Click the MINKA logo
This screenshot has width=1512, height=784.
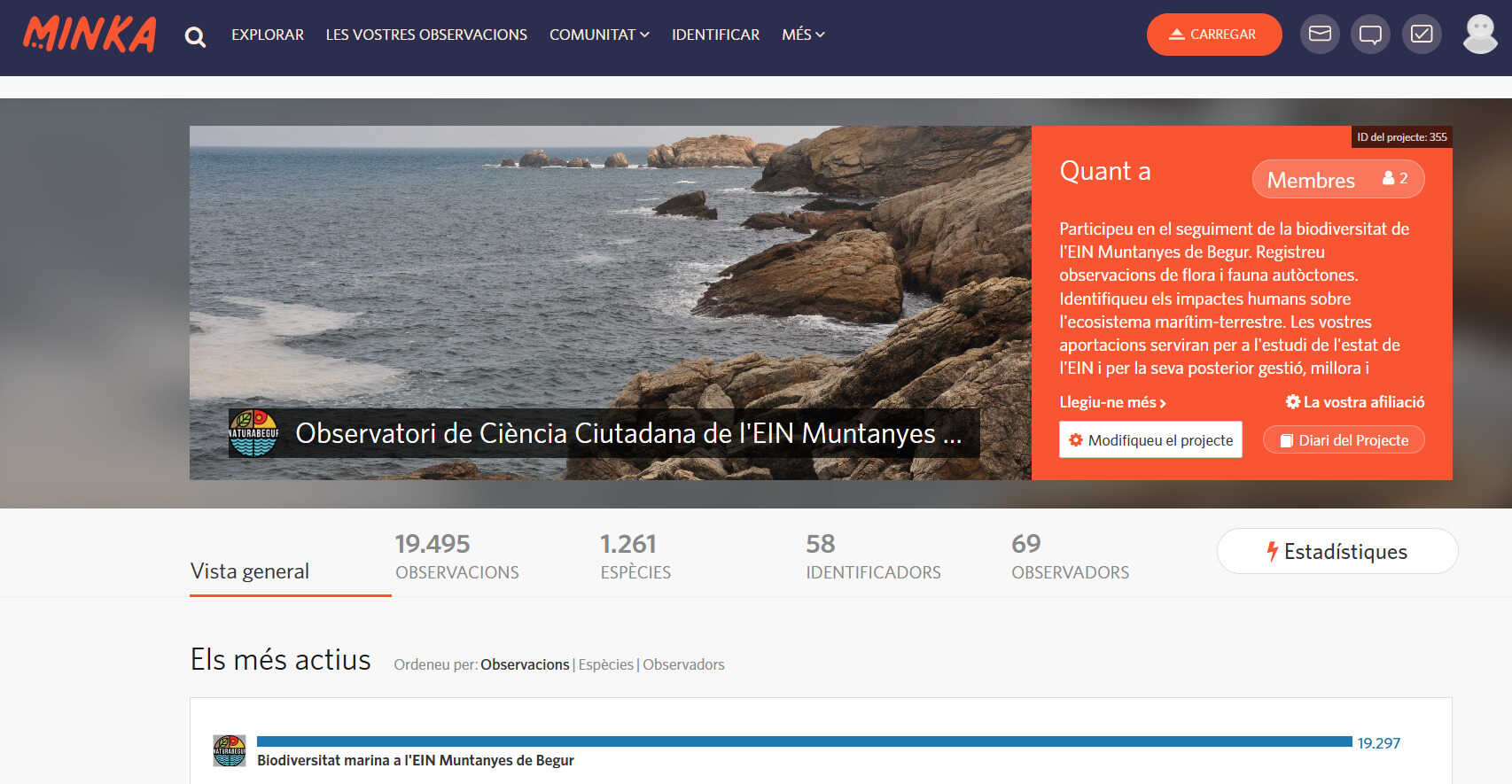tap(90, 35)
